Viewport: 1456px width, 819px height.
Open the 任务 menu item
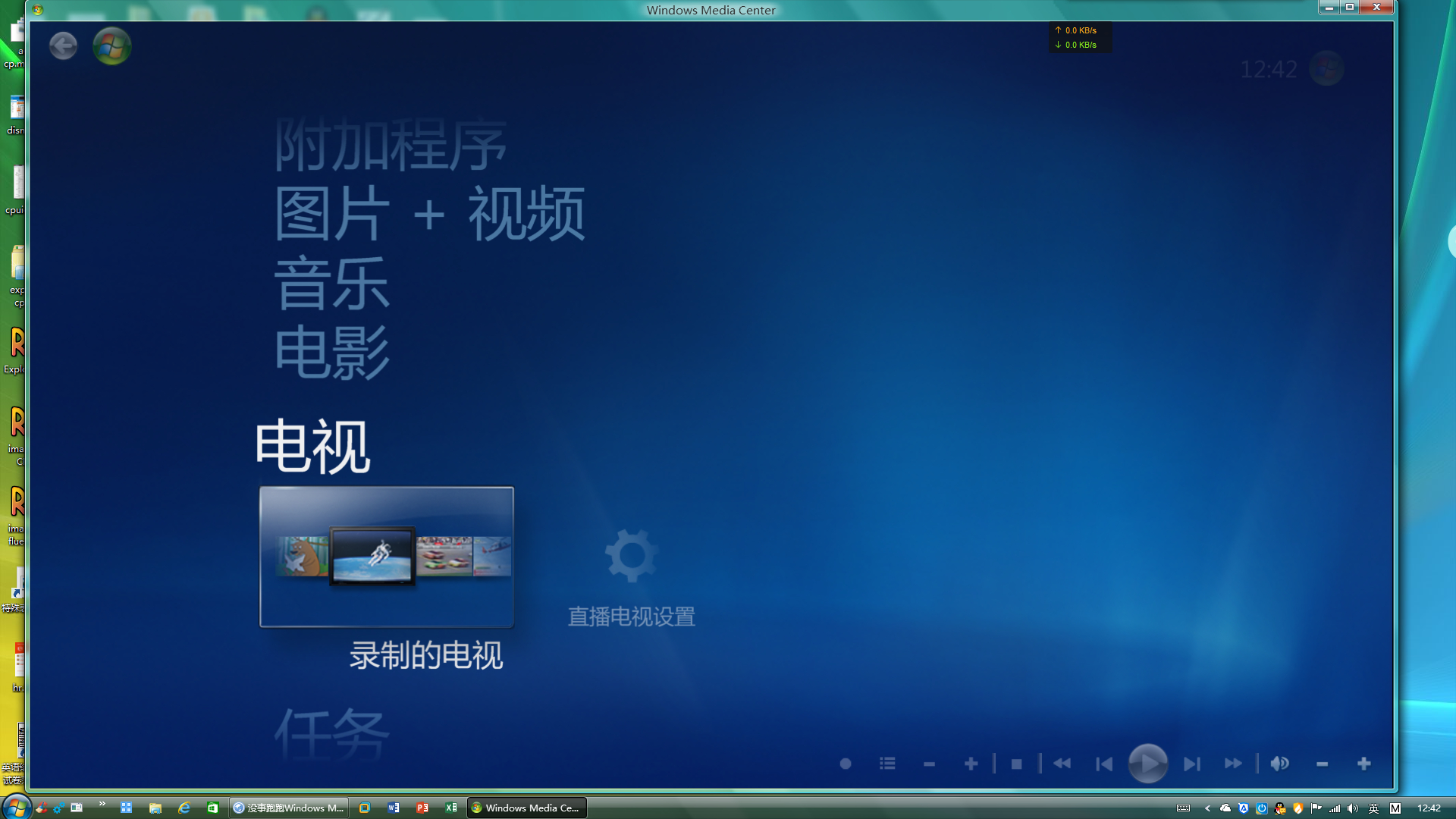tap(332, 734)
